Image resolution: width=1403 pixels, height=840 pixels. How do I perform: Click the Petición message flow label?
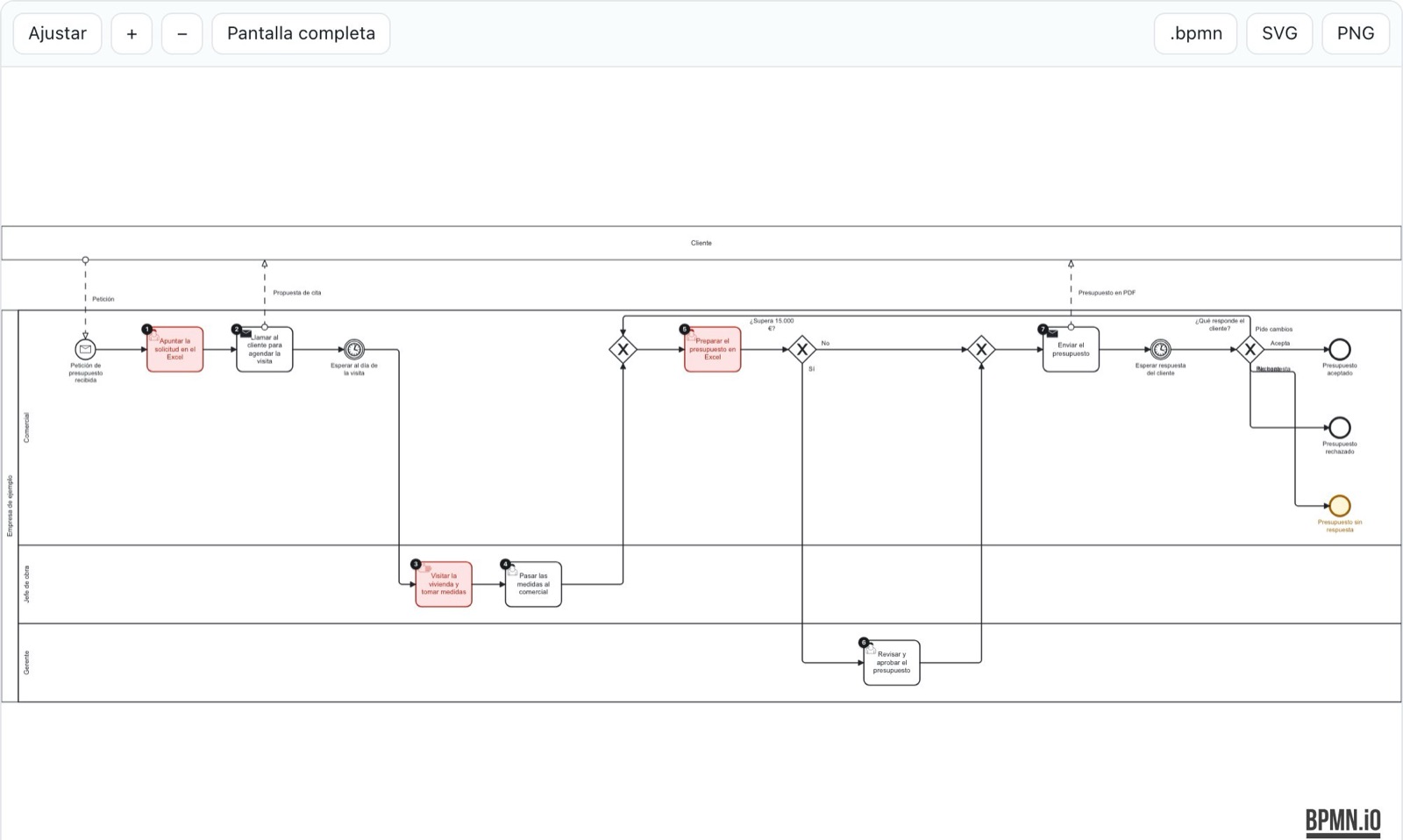coord(103,299)
